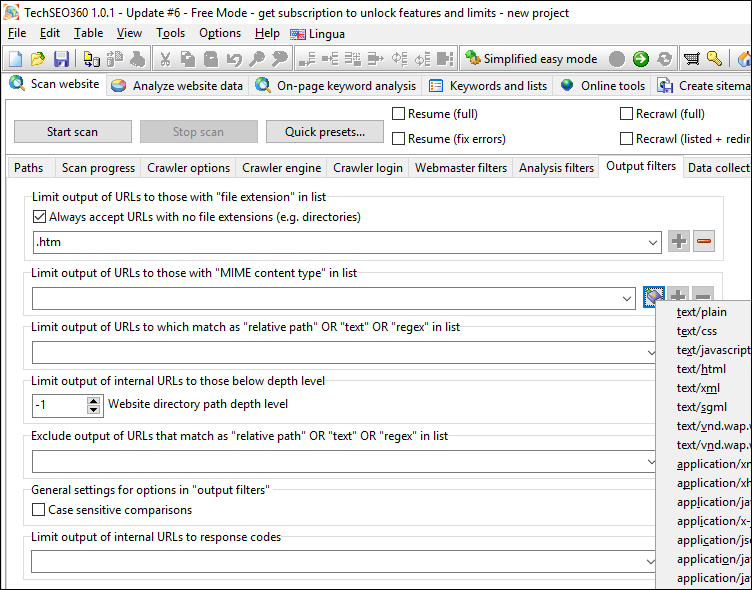
Task: Enable Case sensitive comparisons checkbox
Action: tap(40, 510)
